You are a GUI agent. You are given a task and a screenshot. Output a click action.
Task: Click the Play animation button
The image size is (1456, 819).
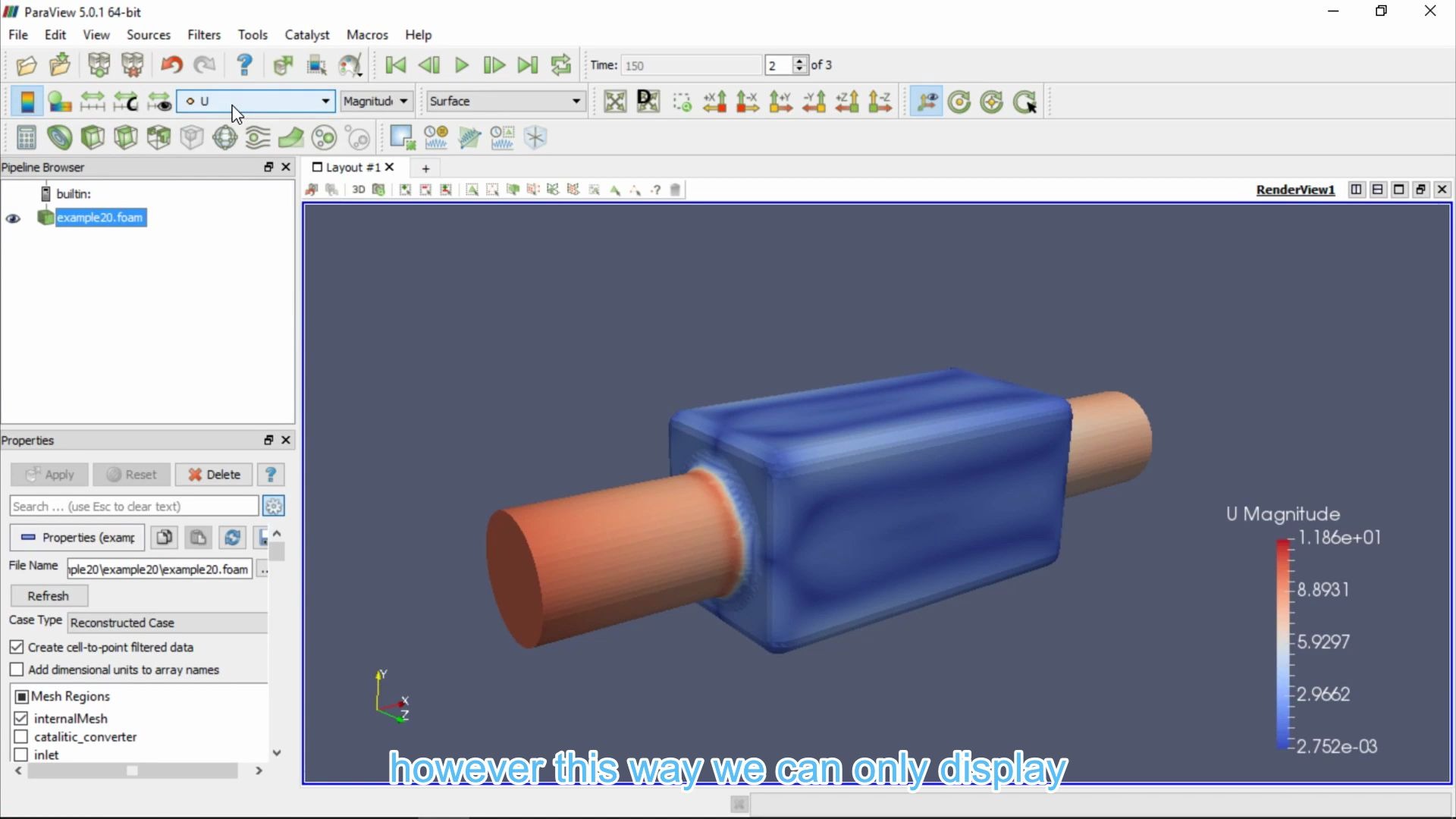pyautogui.click(x=461, y=65)
